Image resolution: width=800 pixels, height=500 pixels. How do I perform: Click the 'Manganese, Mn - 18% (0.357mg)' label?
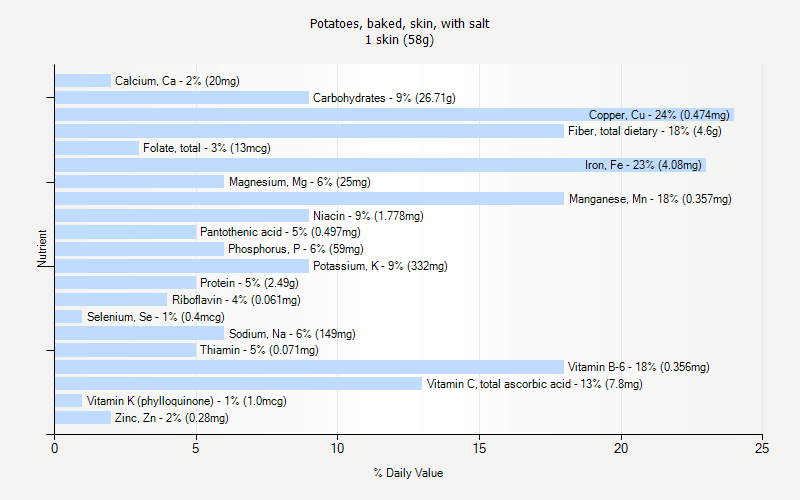click(650, 199)
